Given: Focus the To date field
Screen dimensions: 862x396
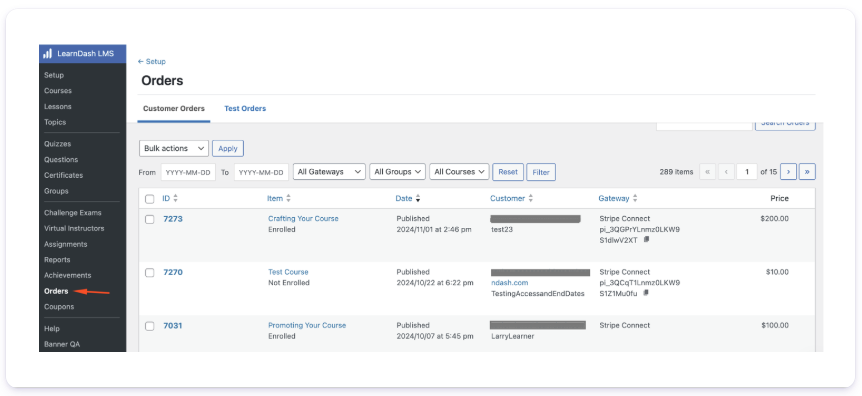Looking at the screenshot, I should pos(261,172).
